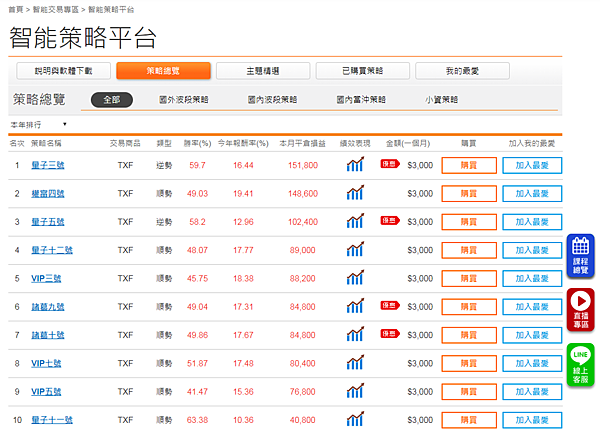Image resolution: width=600 pixels, height=434 pixels.
Task: Click 購買 for 量子十一號
Action: [x=469, y=420]
